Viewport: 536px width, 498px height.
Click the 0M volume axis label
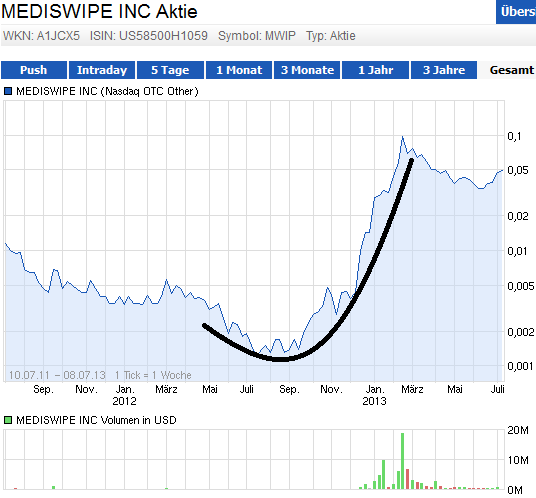(515, 490)
